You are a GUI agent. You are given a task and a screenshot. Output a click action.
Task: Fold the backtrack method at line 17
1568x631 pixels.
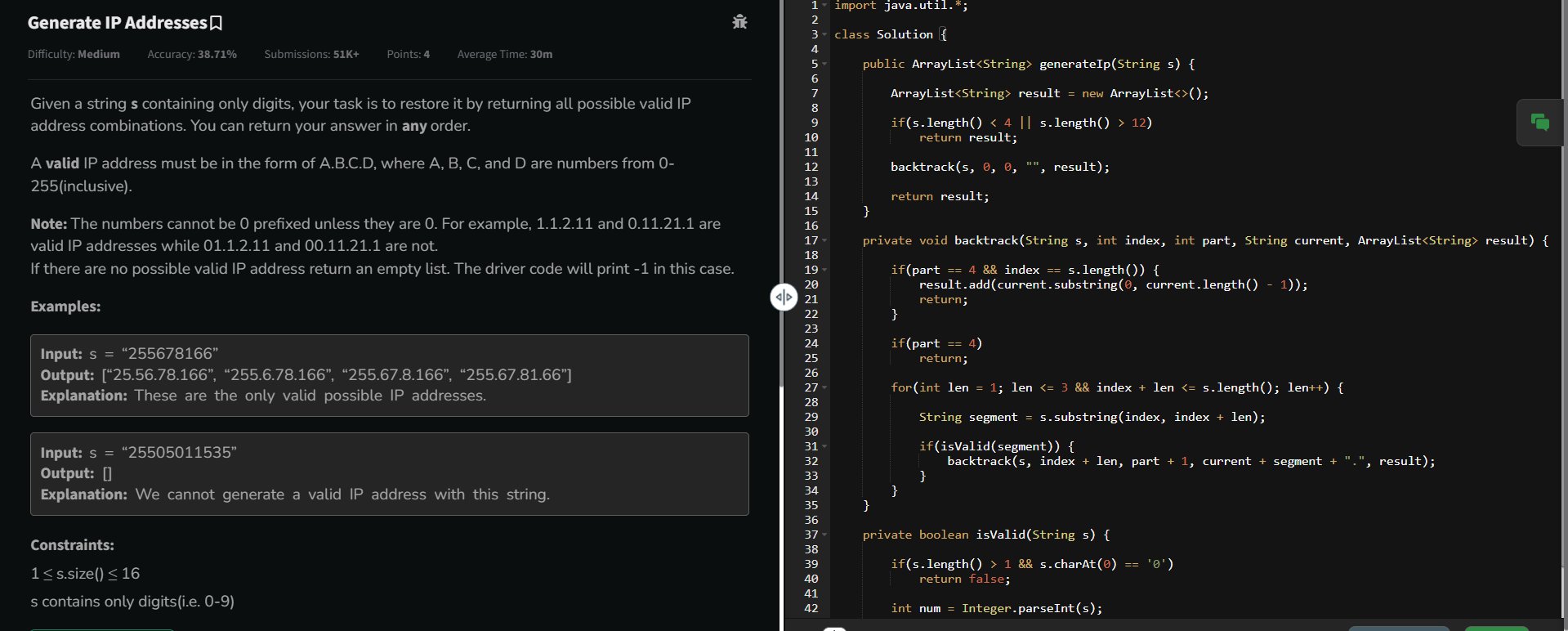[824, 241]
